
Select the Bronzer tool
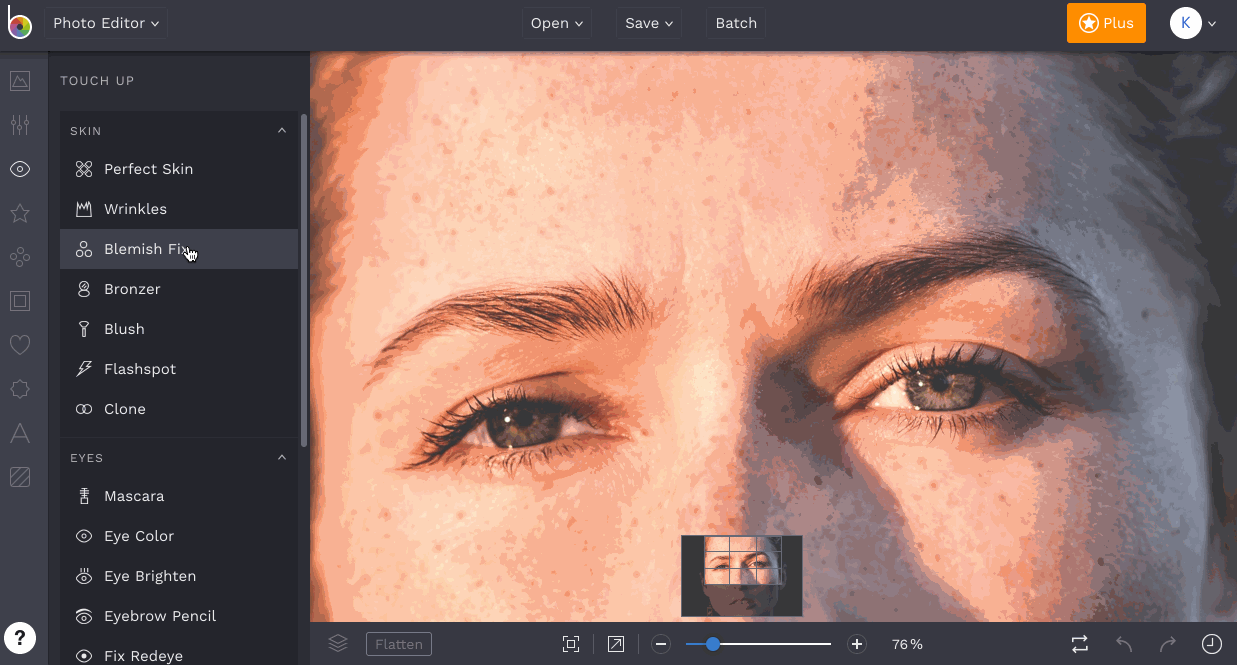[x=179, y=289]
